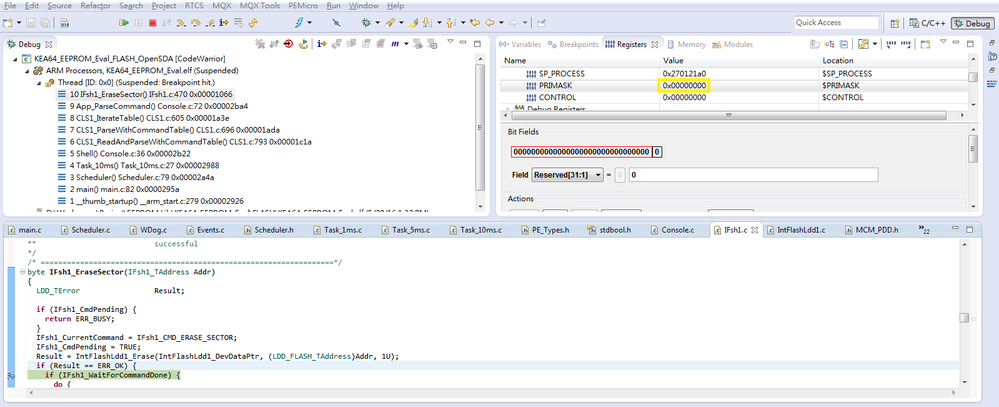Click the Step Over icon in main toolbar
The height and width of the screenshot is (407, 999).
click(196, 23)
